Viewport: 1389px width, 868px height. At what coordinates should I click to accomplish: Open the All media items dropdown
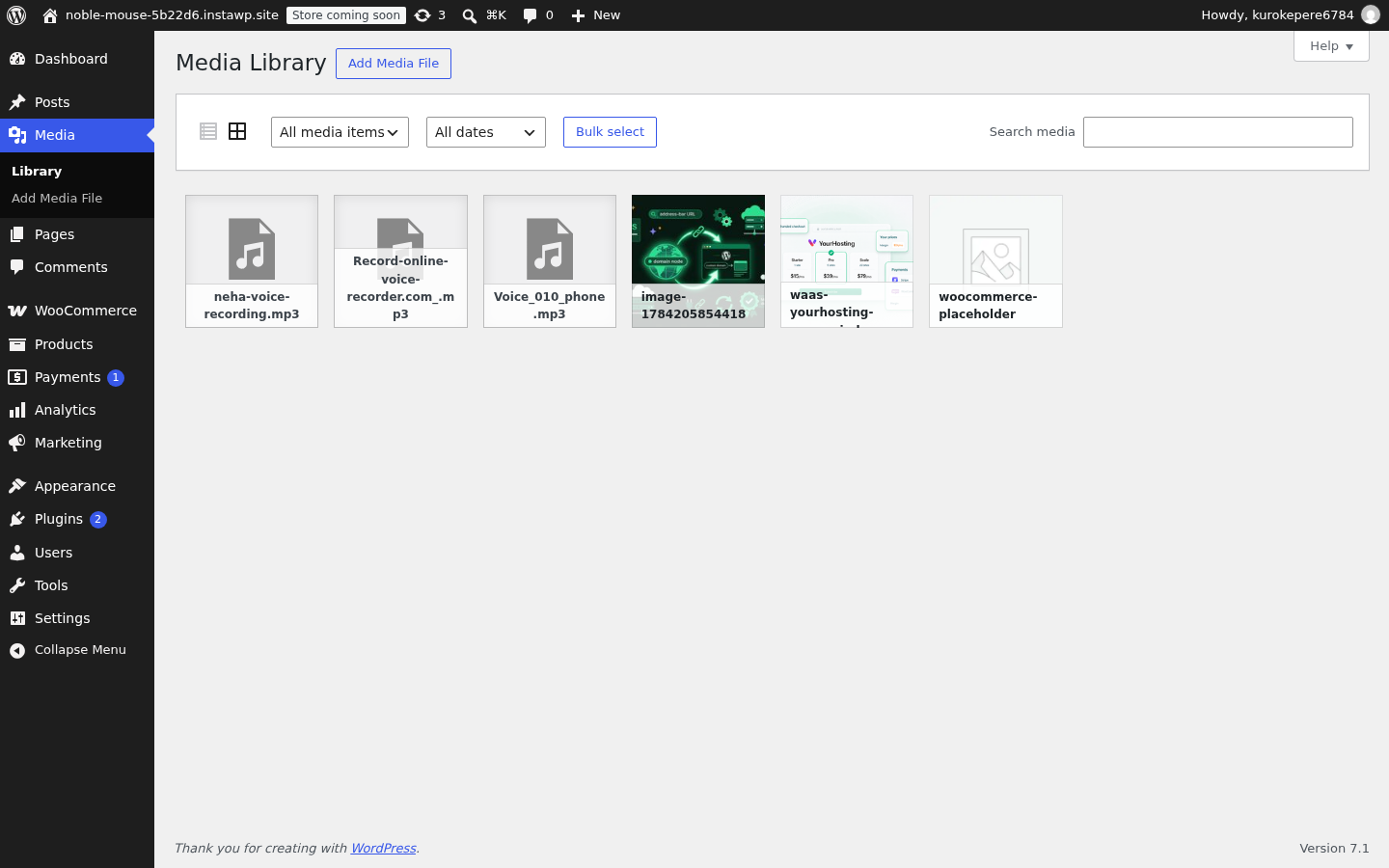point(340,132)
